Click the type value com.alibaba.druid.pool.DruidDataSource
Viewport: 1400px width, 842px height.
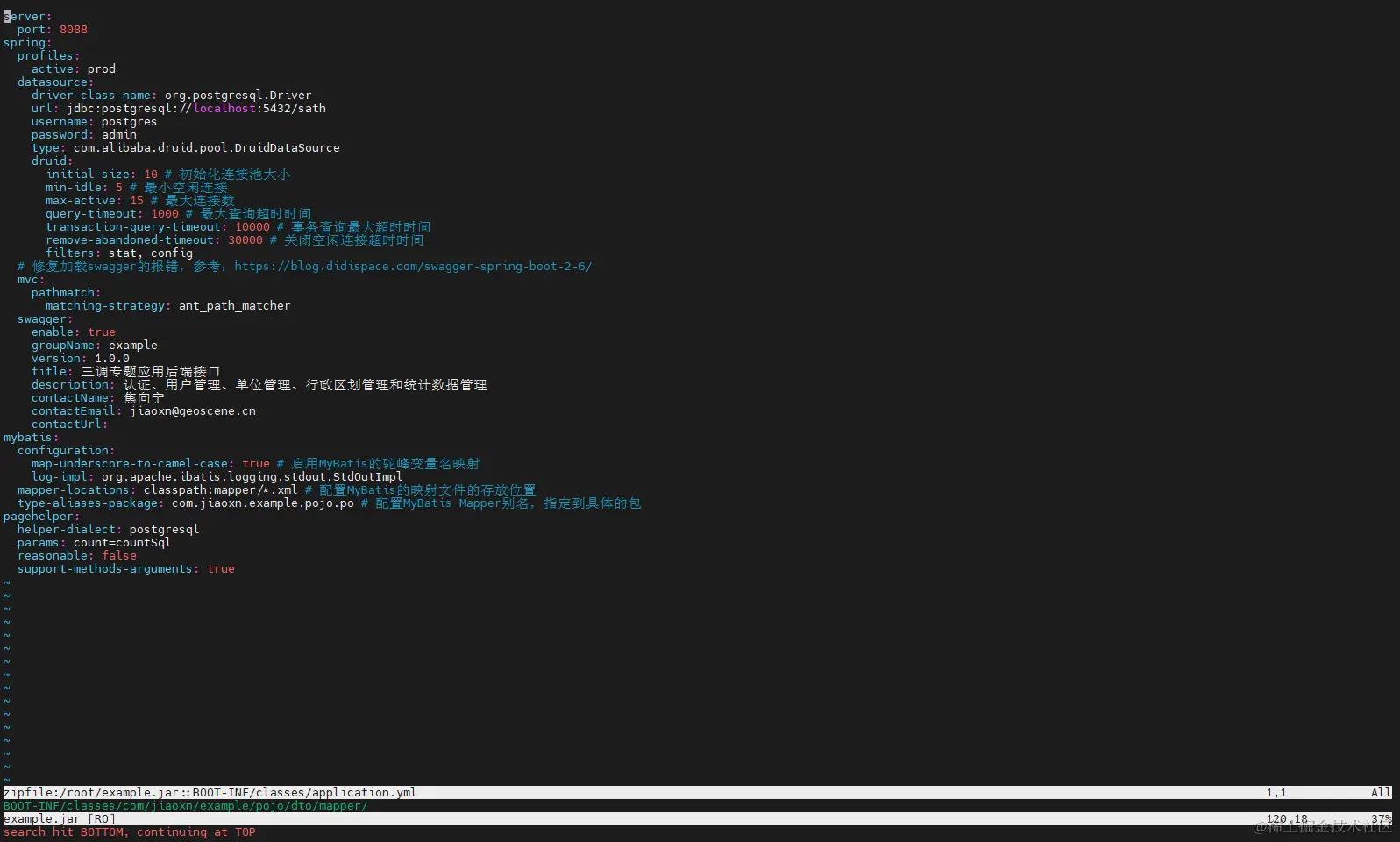[207, 148]
